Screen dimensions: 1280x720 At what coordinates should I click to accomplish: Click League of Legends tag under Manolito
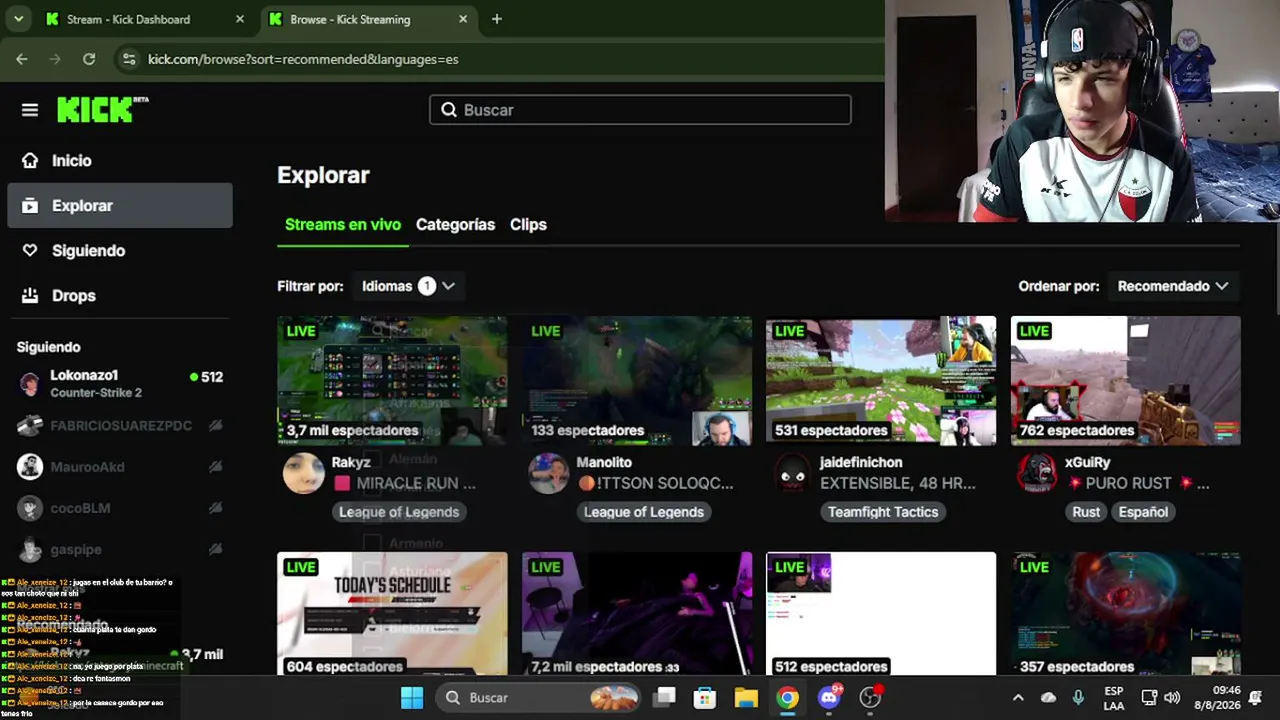tap(644, 512)
